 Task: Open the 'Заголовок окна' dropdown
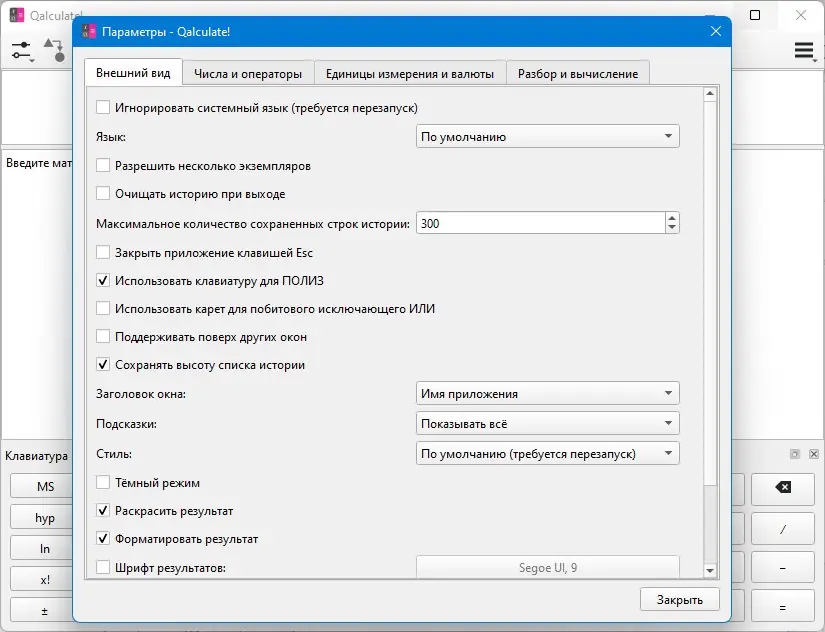[547, 393]
